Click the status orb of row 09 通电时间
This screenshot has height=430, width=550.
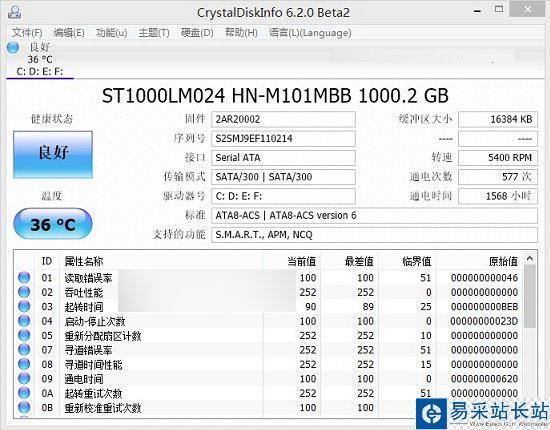(x=24, y=378)
